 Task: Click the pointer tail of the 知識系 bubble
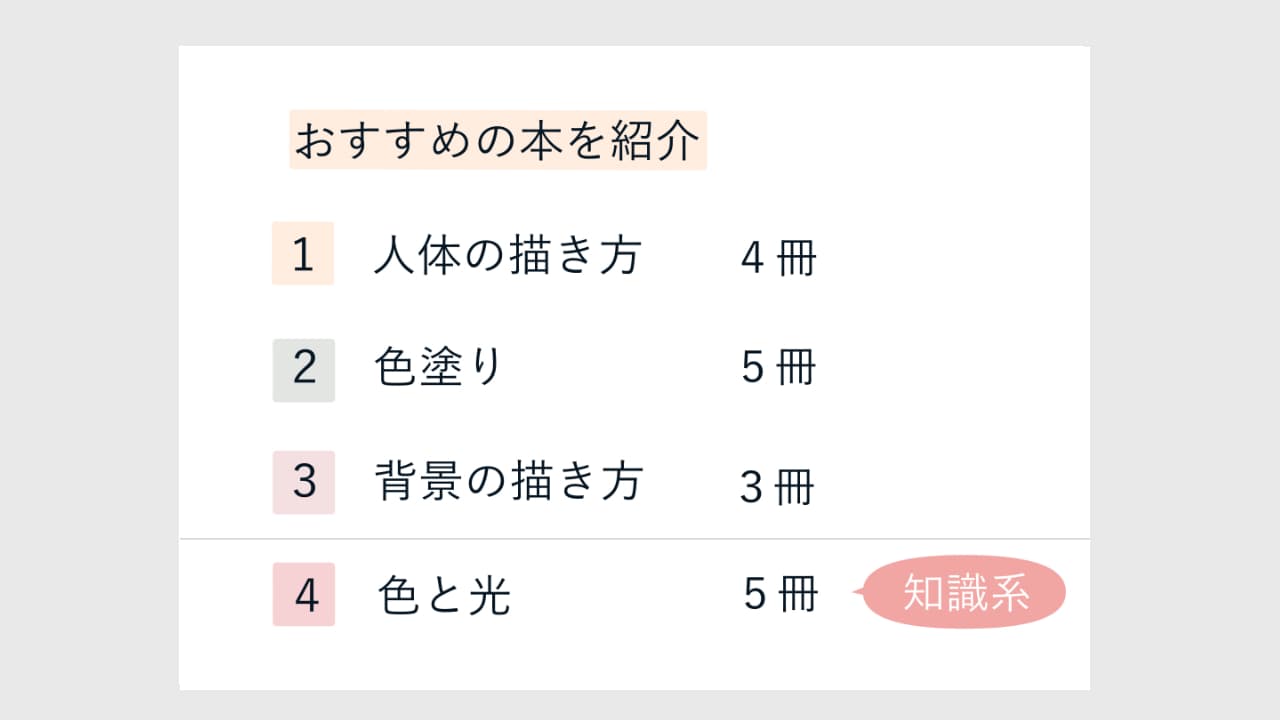(858, 593)
